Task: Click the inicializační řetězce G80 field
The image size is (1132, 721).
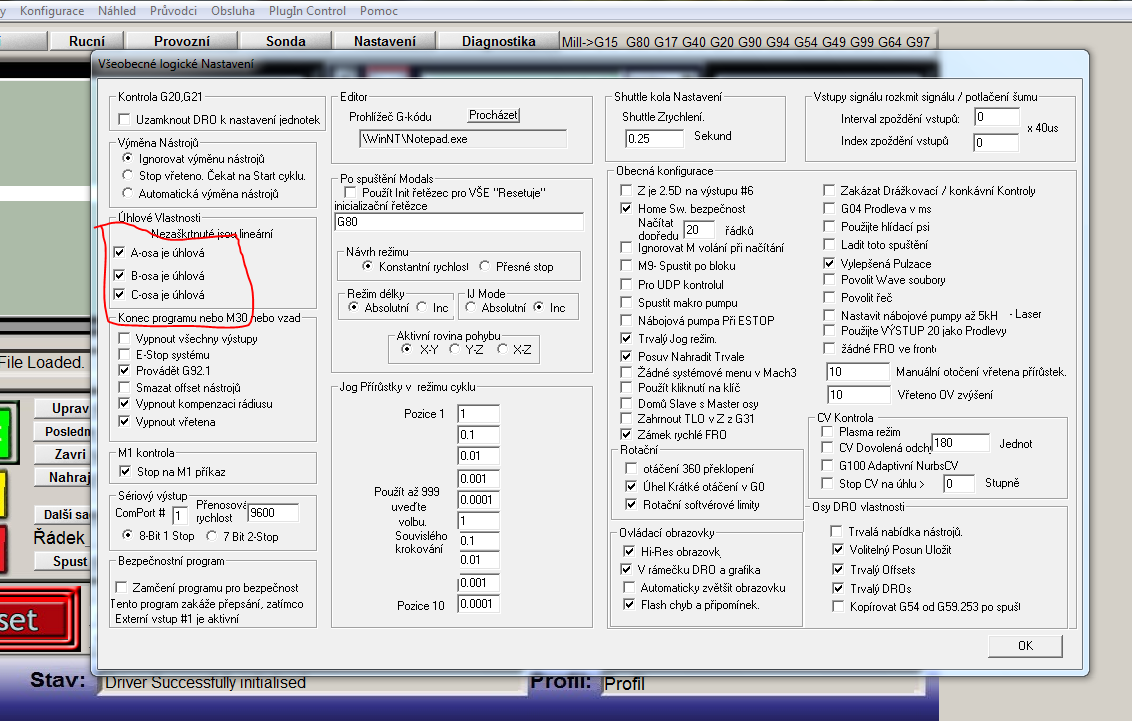Action: [x=458, y=221]
